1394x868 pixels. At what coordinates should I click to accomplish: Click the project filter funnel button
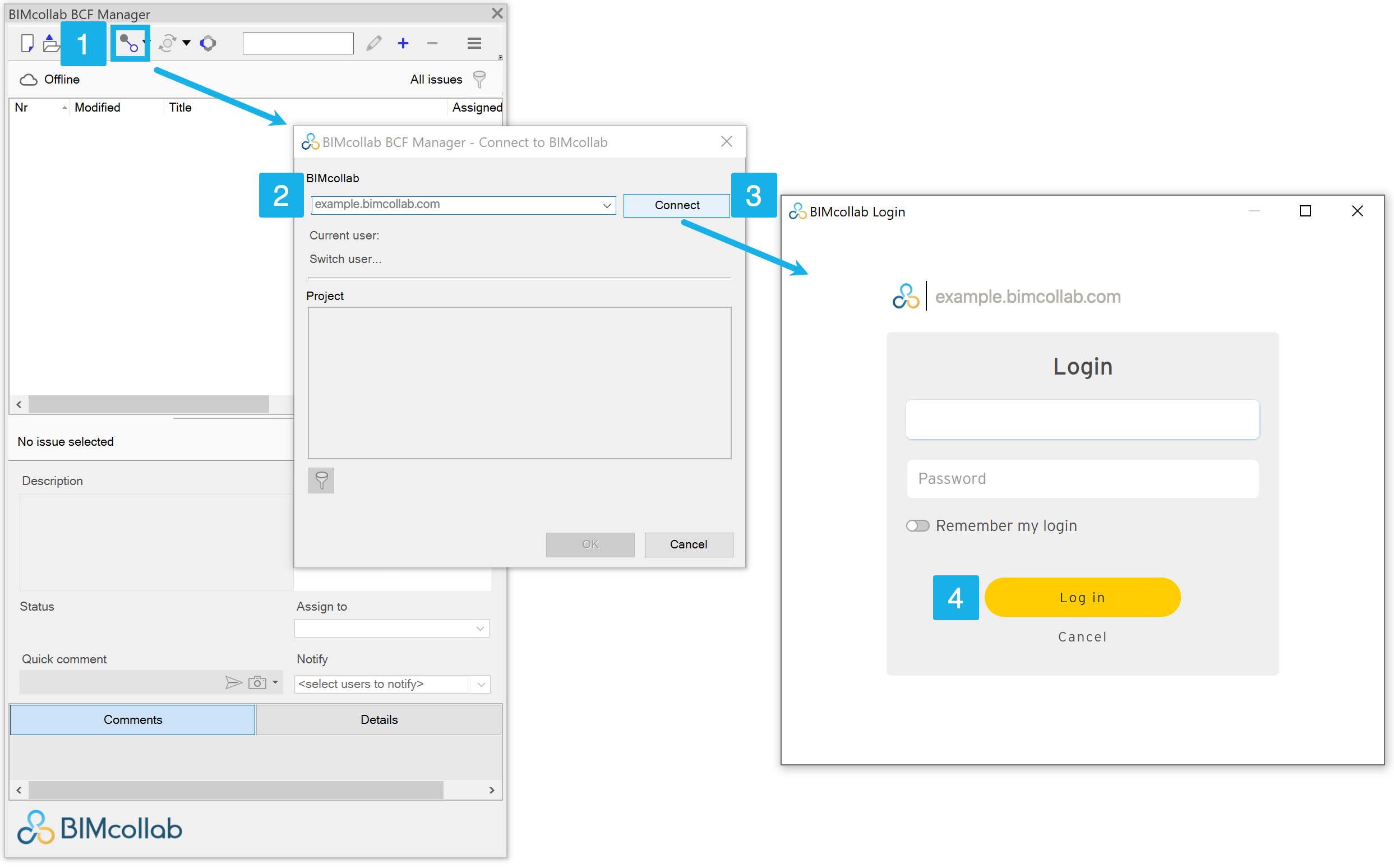pos(321,481)
